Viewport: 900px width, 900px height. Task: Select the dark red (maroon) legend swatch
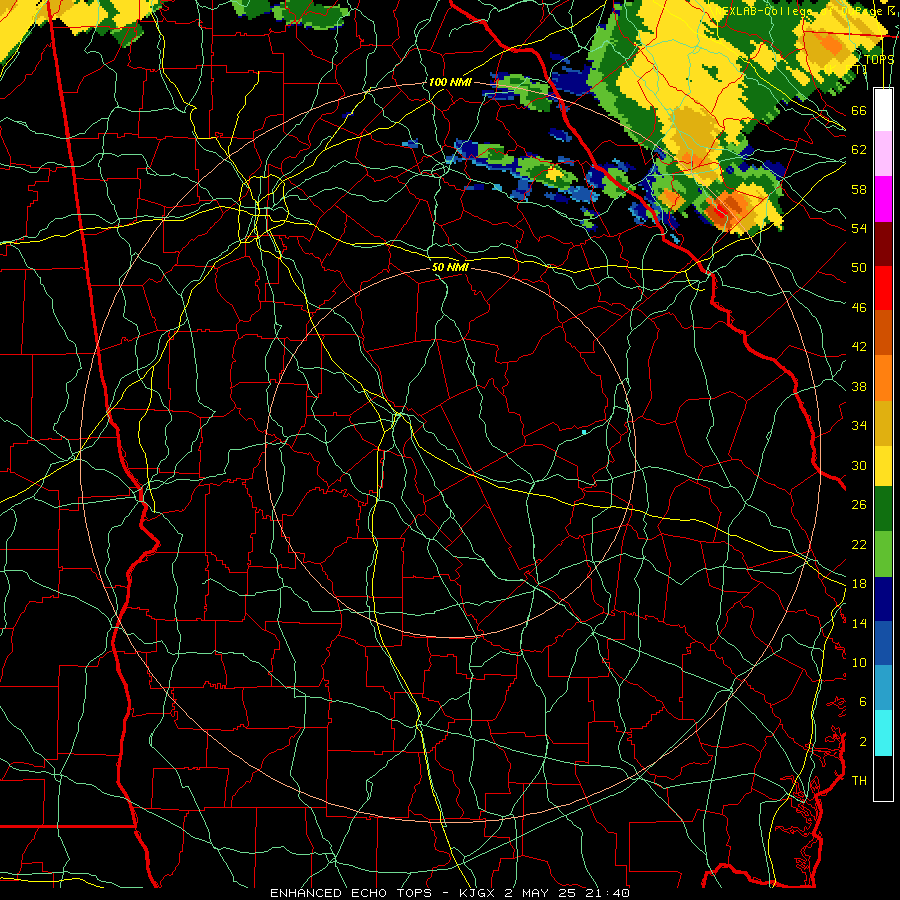point(883,243)
